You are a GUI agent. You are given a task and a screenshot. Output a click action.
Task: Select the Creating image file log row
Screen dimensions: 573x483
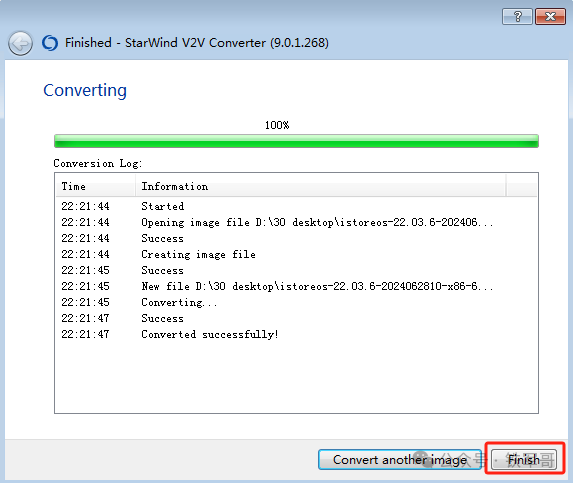pos(296,254)
